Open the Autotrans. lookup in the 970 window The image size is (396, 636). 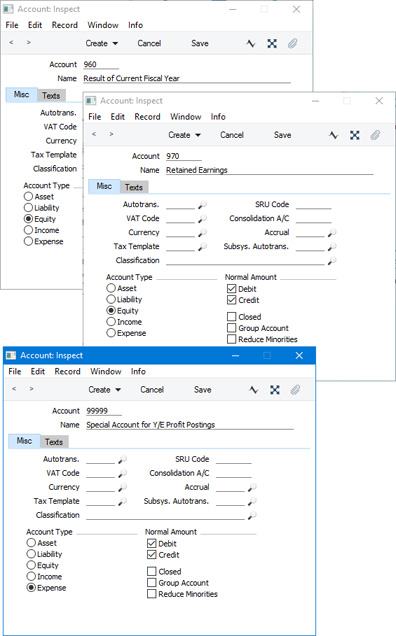[x=202, y=205]
